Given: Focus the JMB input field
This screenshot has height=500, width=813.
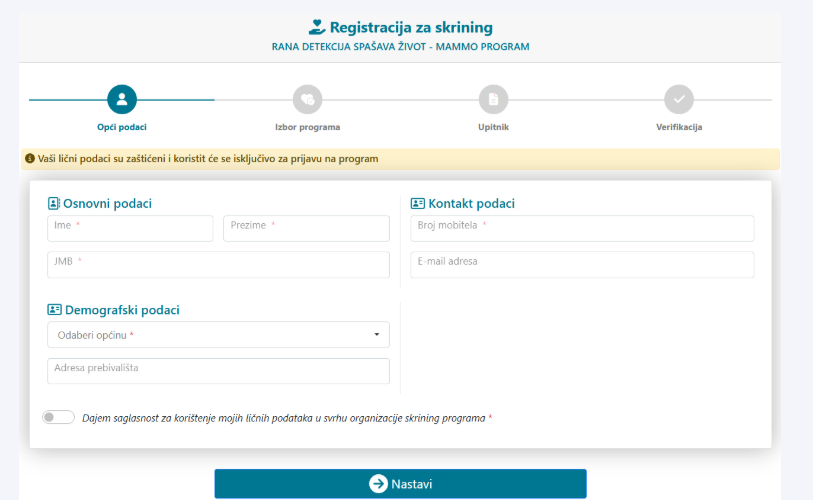Looking at the screenshot, I should pyautogui.click(x=218, y=265).
